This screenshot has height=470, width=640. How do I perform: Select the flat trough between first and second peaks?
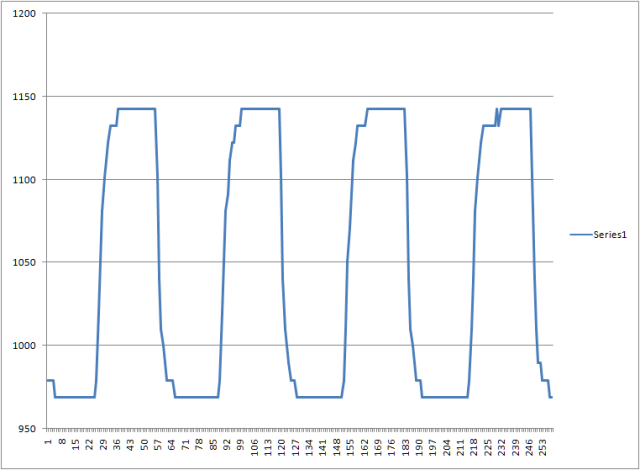pos(196,397)
